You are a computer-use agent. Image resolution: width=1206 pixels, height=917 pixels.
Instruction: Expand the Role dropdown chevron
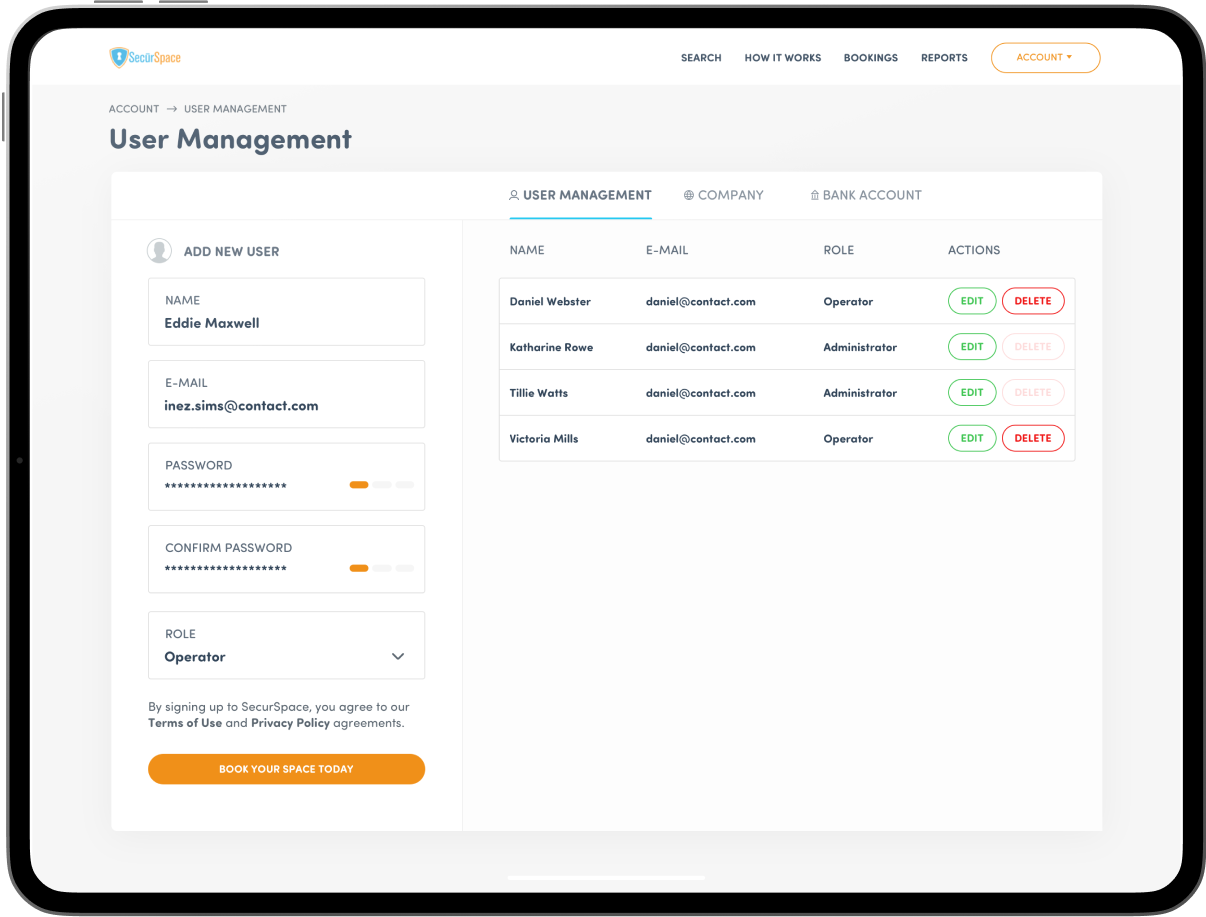coord(398,657)
